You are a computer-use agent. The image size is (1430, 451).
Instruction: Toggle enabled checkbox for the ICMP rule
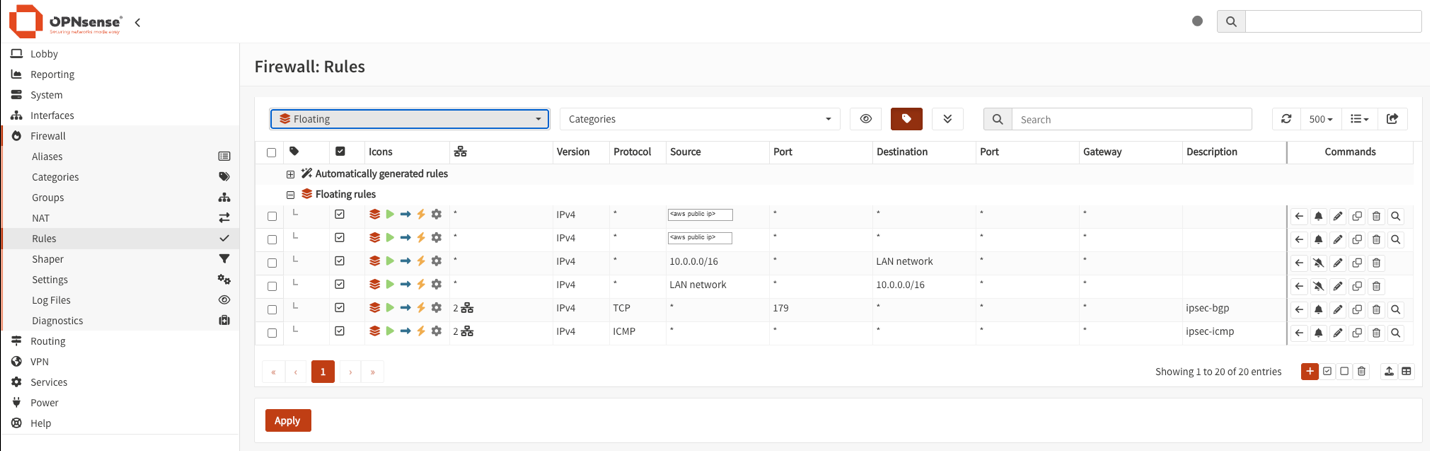tap(340, 331)
